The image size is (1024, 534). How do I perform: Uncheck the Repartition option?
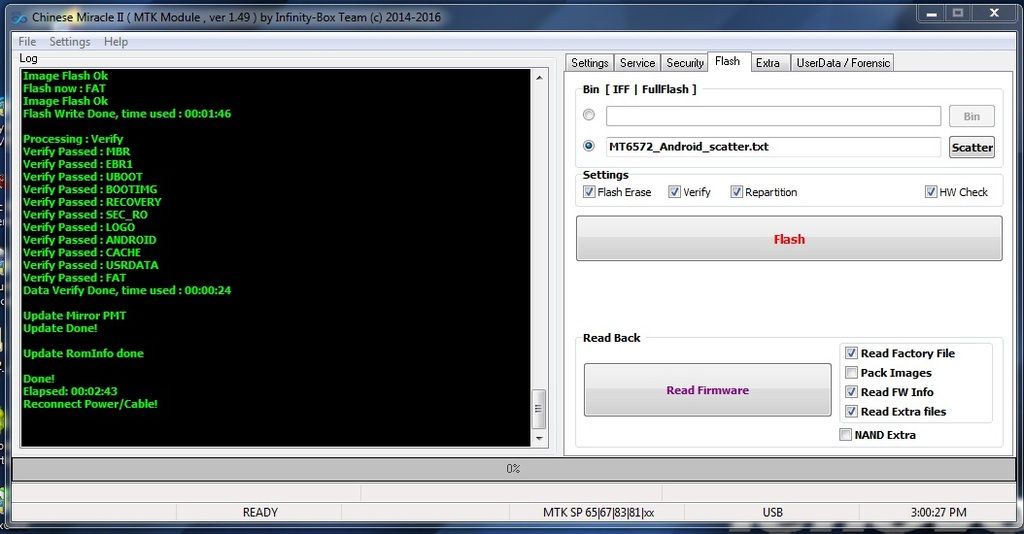tap(737, 192)
